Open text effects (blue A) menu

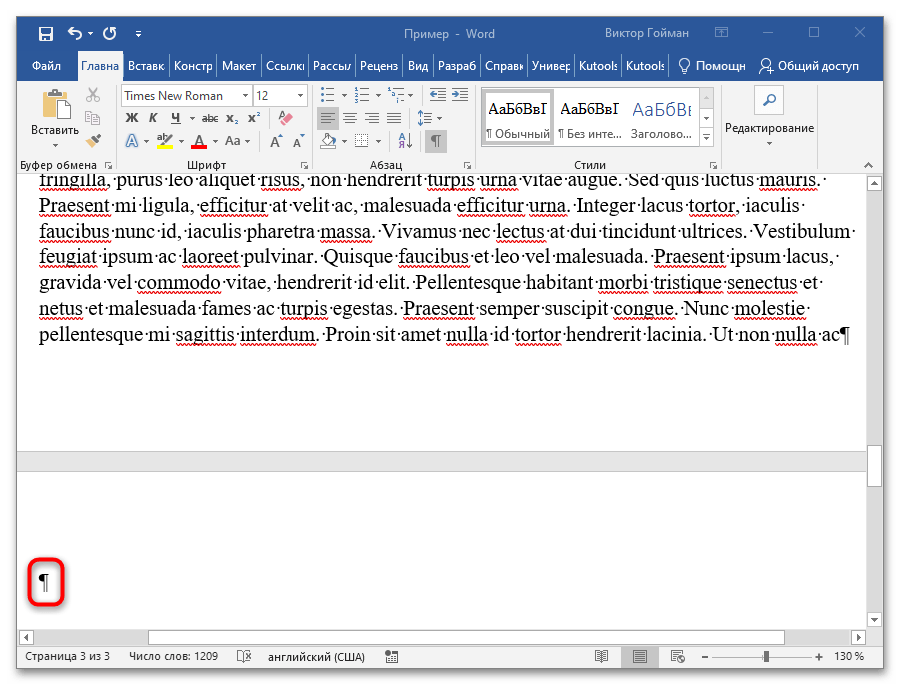click(x=132, y=141)
